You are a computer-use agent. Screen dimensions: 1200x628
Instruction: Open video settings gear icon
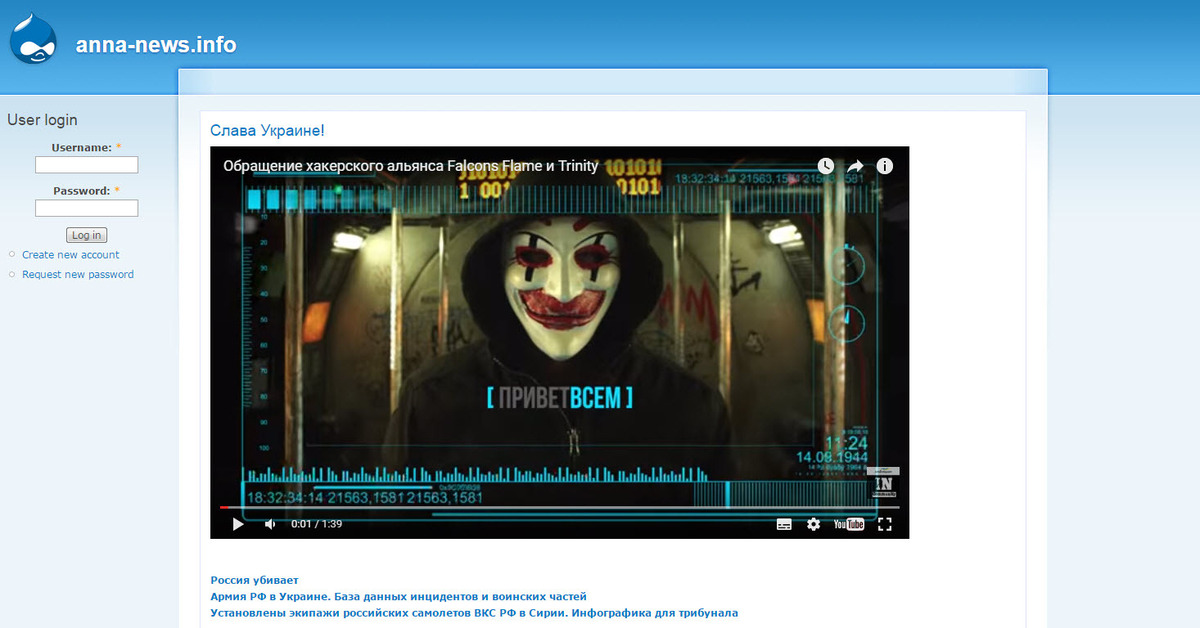pyautogui.click(x=813, y=524)
